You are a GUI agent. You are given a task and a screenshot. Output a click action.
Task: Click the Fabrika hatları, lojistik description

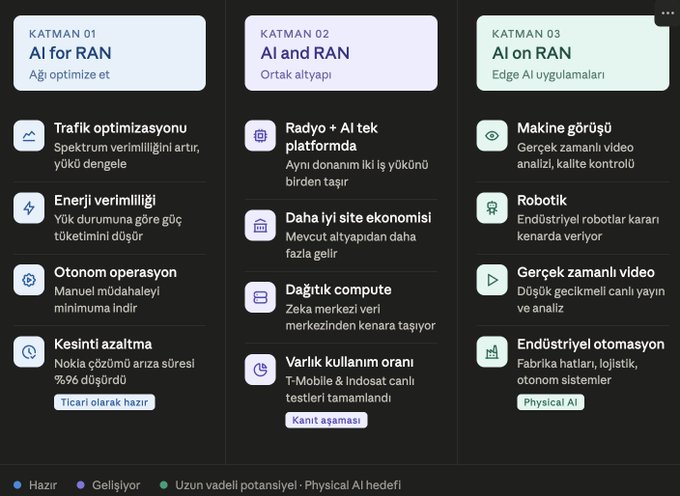click(577, 372)
